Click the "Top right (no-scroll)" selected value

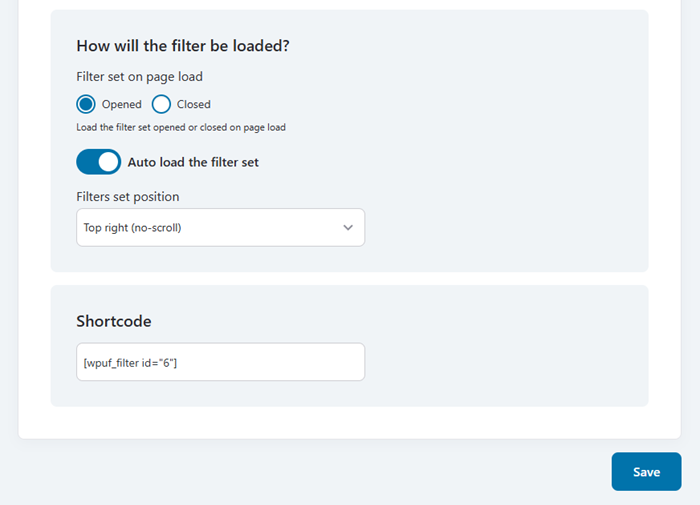pos(132,227)
